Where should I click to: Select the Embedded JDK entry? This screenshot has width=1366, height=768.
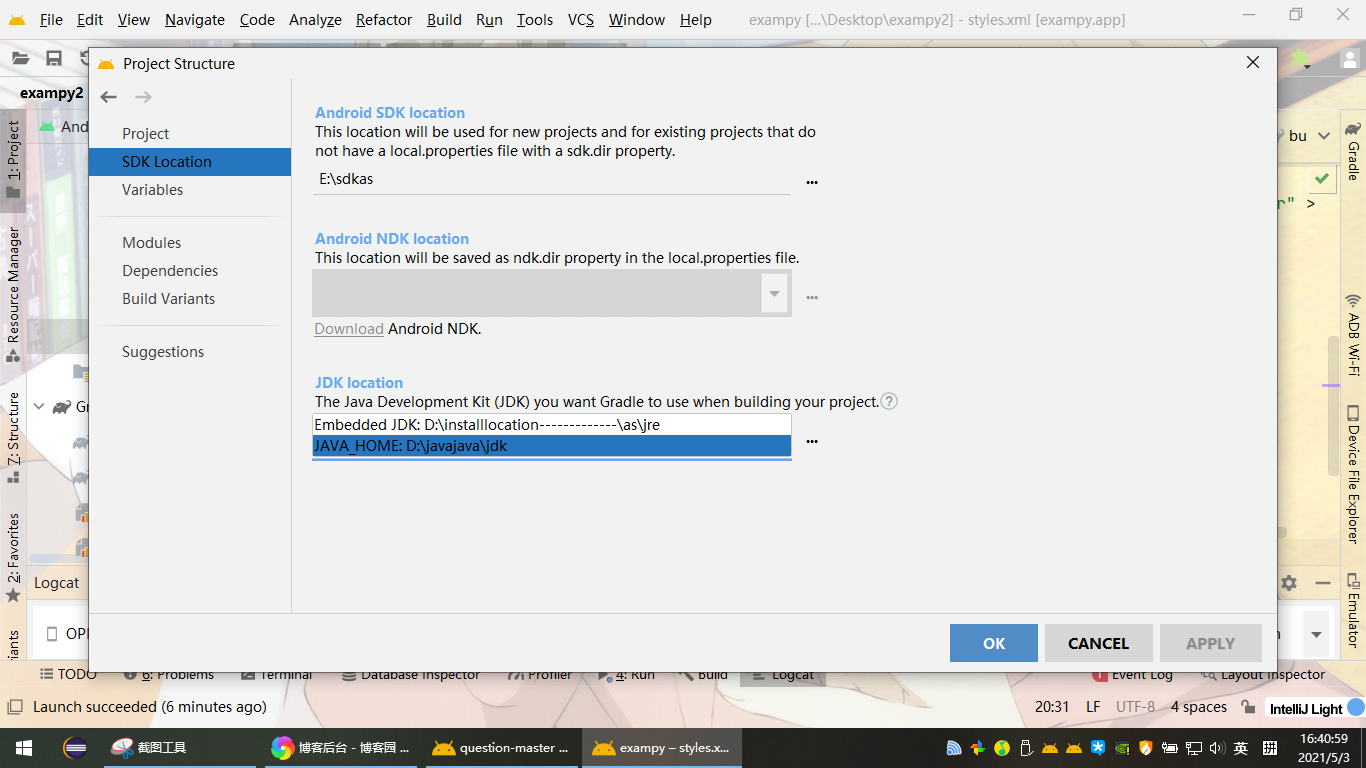pos(552,425)
